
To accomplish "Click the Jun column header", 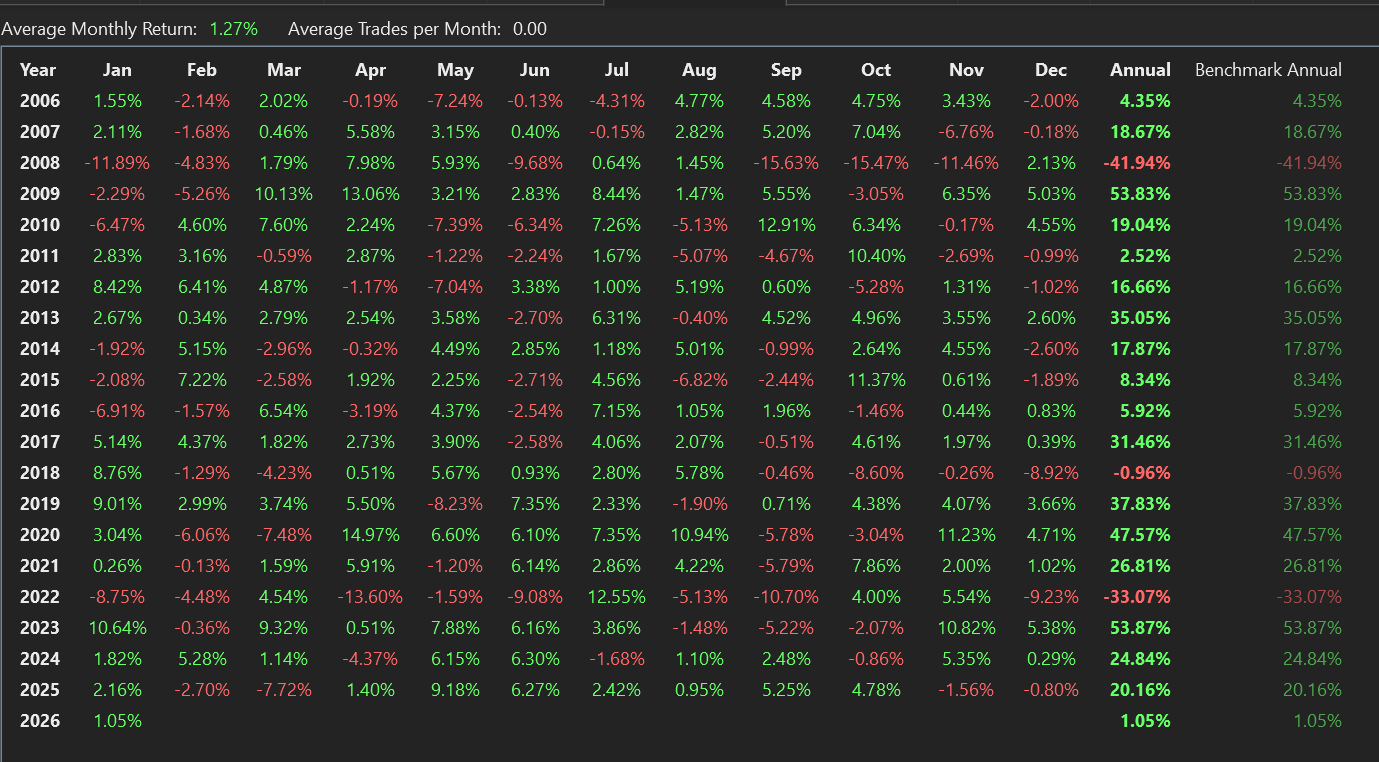I will coord(535,70).
